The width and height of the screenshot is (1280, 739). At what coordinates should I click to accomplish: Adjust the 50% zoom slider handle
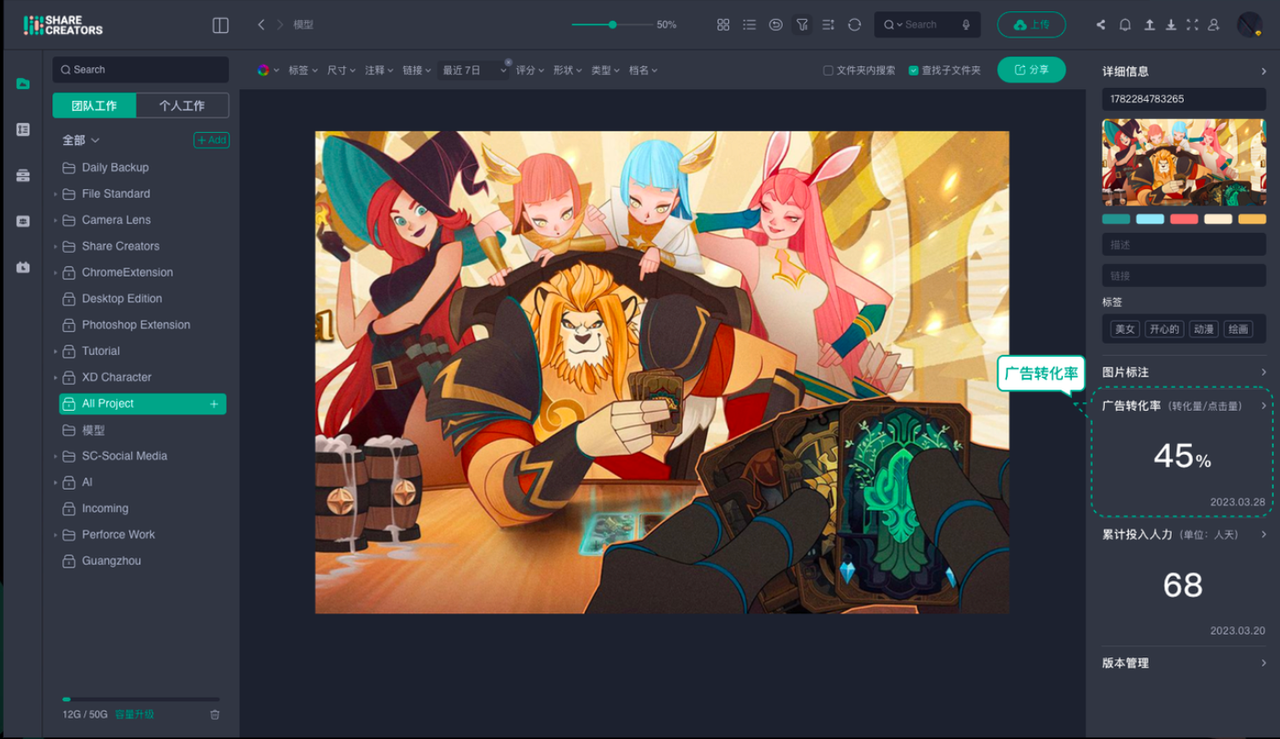coord(612,25)
